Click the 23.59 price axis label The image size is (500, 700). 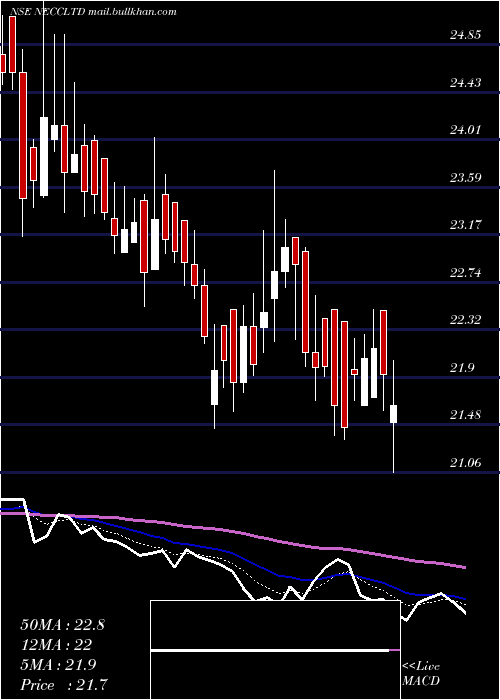(466, 178)
